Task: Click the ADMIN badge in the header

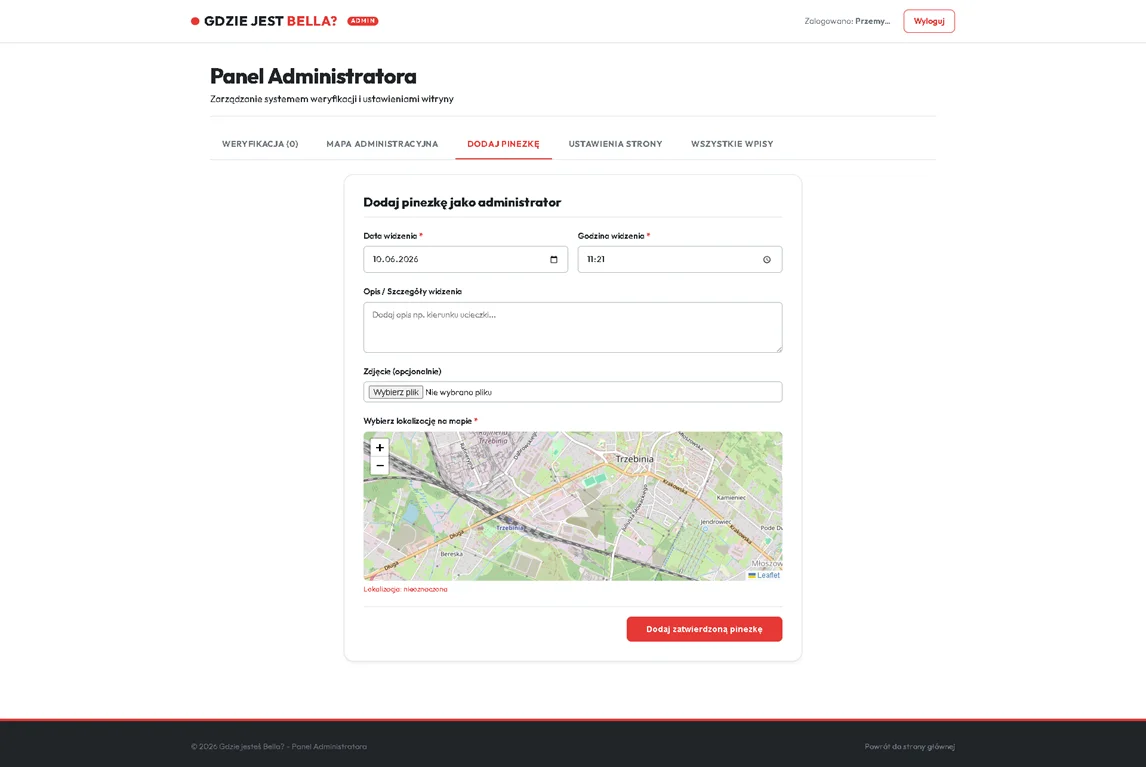Action: pyautogui.click(x=363, y=21)
